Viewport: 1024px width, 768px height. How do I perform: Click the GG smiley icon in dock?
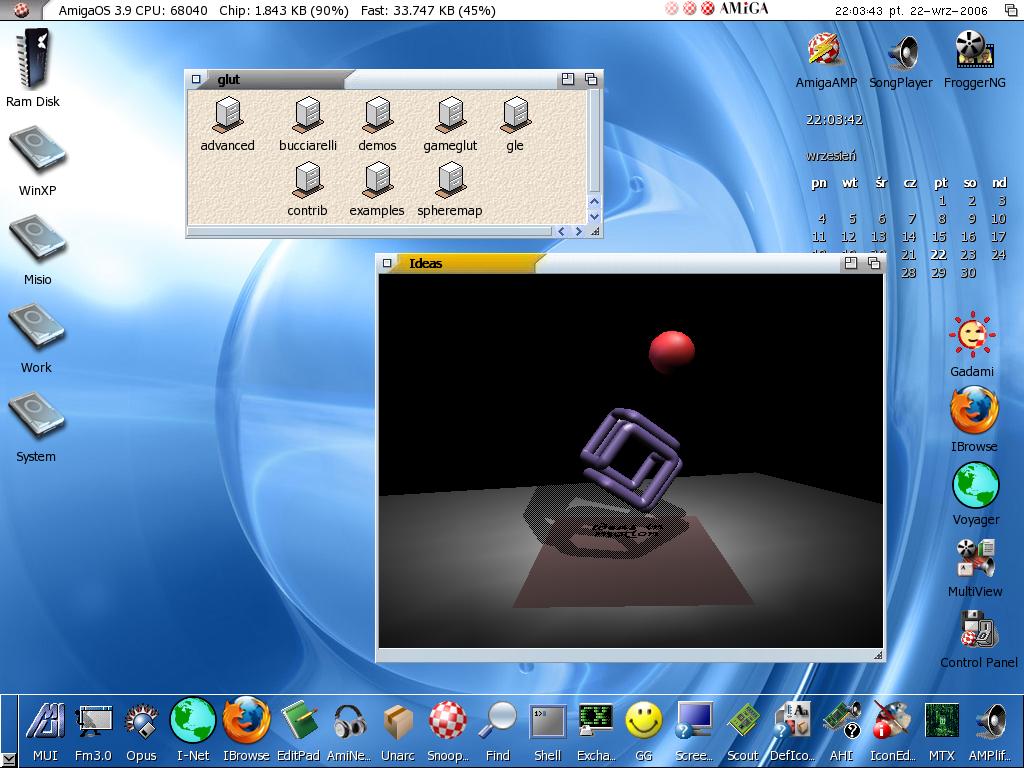pos(644,721)
